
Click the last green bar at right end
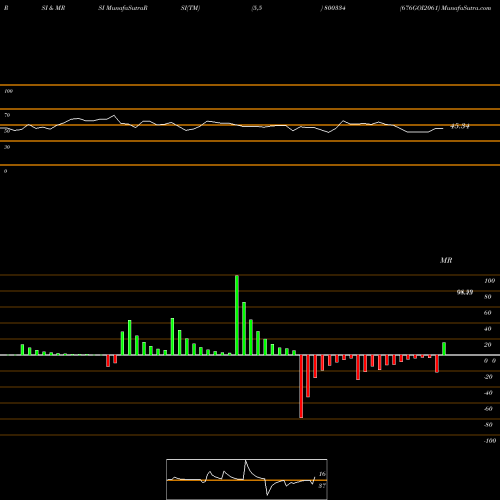tap(444, 349)
